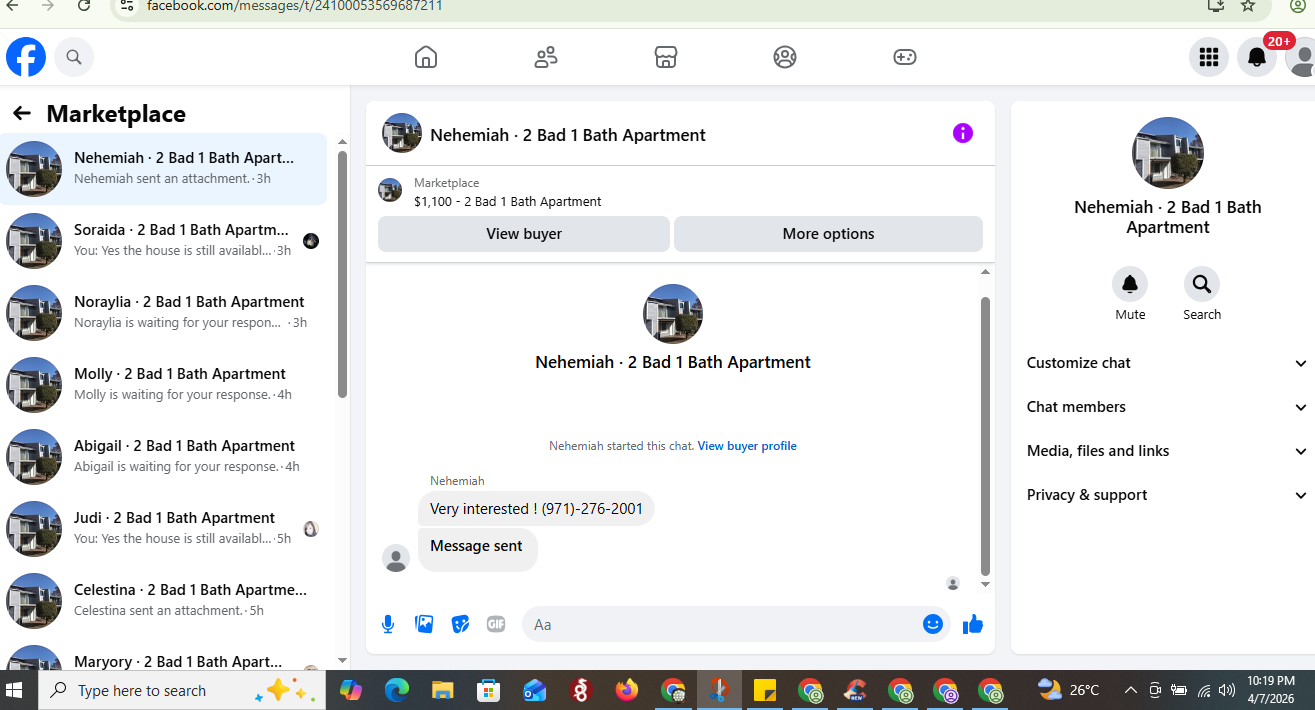This screenshot has height=710, width=1315.
Task: Open the Facebook menu grid icon
Action: pos(1209,57)
